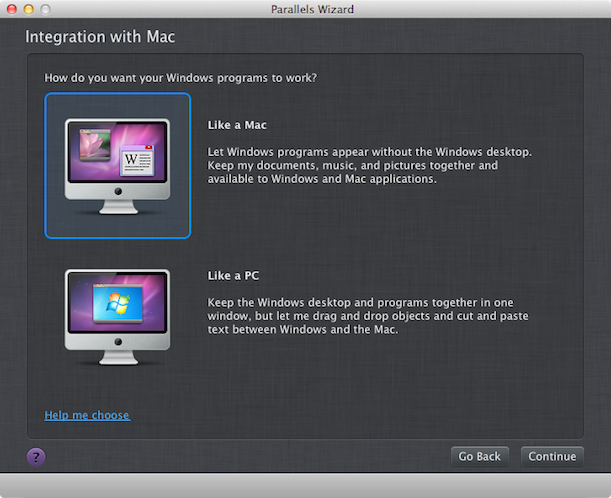The image size is (611, 498).
Task: Click the Parallels Wizard title bar text
Action: 313,9
